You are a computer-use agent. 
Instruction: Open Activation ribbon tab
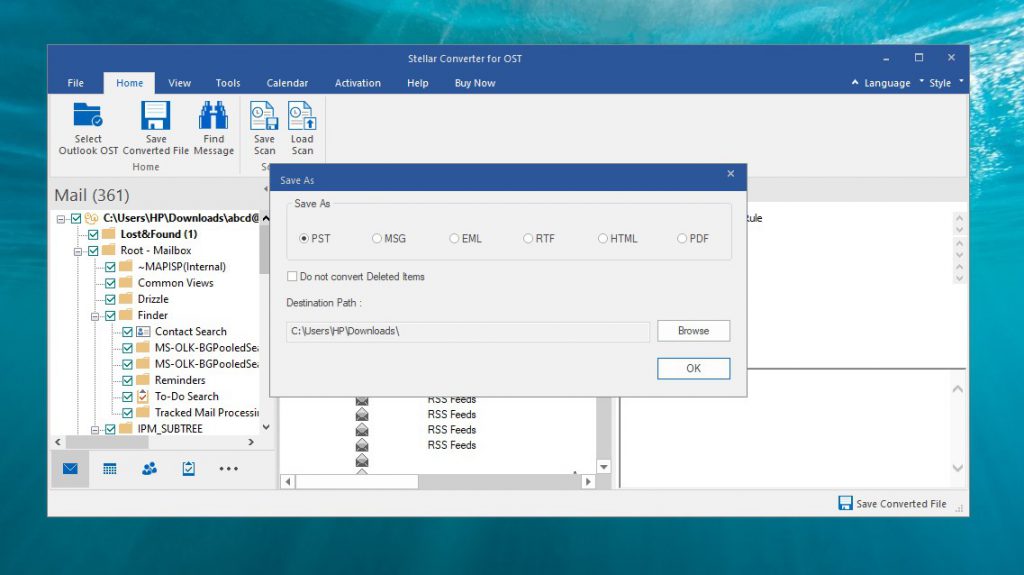pos(358,83)
